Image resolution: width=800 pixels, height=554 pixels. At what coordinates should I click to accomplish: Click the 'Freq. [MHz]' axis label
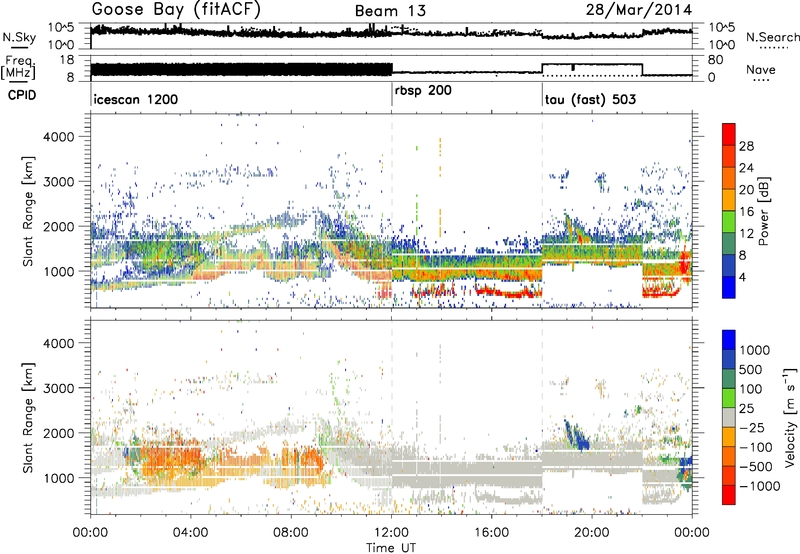pyautogui.click(x=18, y=68)
